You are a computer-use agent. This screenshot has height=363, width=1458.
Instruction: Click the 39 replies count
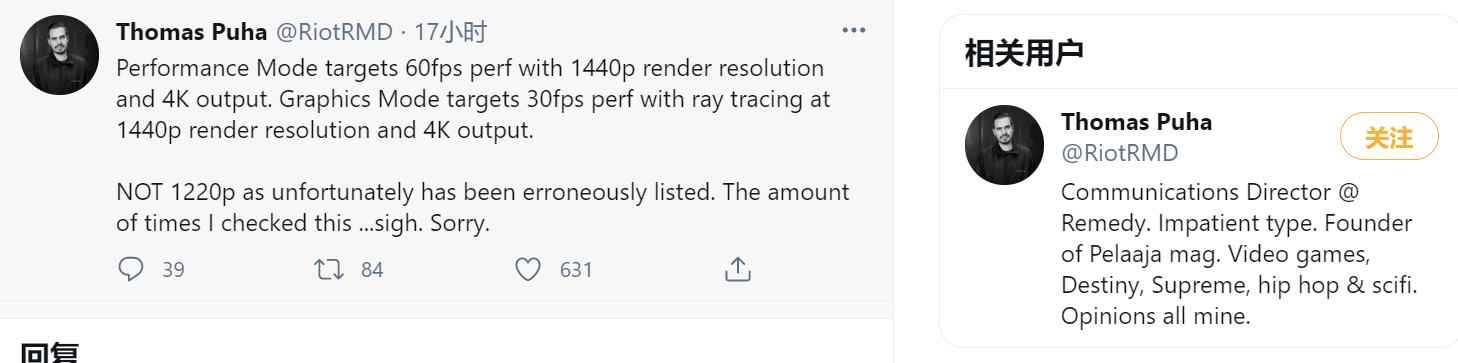(173, 270)
